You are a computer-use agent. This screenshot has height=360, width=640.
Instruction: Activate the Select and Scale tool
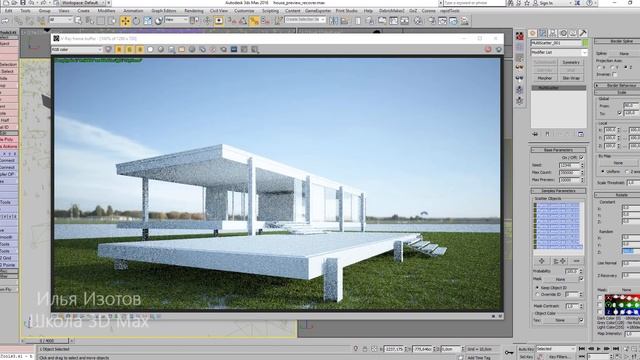(147, 21)
